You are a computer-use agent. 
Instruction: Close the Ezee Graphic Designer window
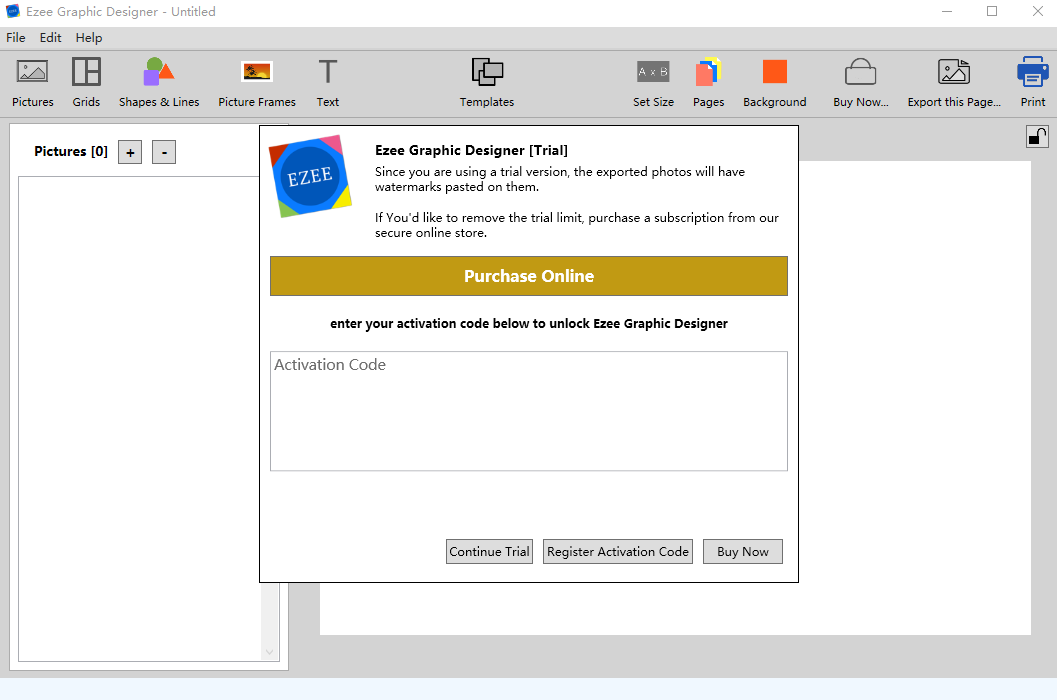click(1037, 11)
